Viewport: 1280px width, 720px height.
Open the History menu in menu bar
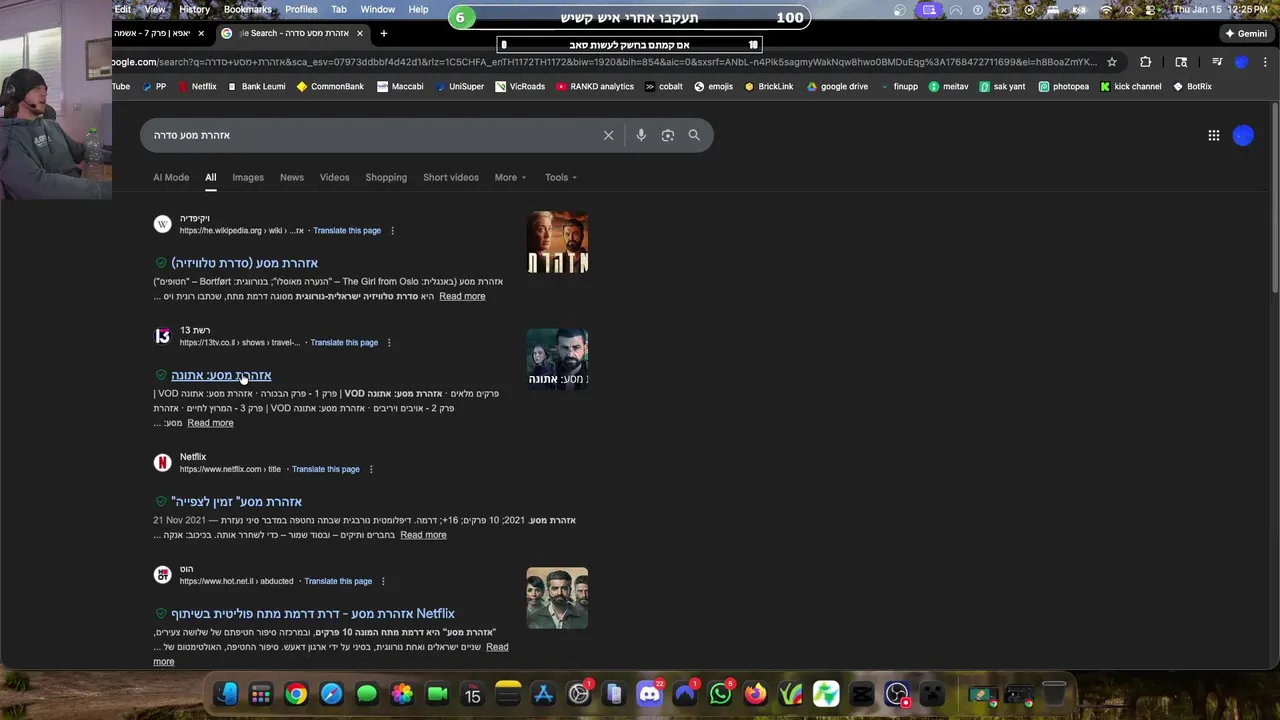(x=194, y=9)
